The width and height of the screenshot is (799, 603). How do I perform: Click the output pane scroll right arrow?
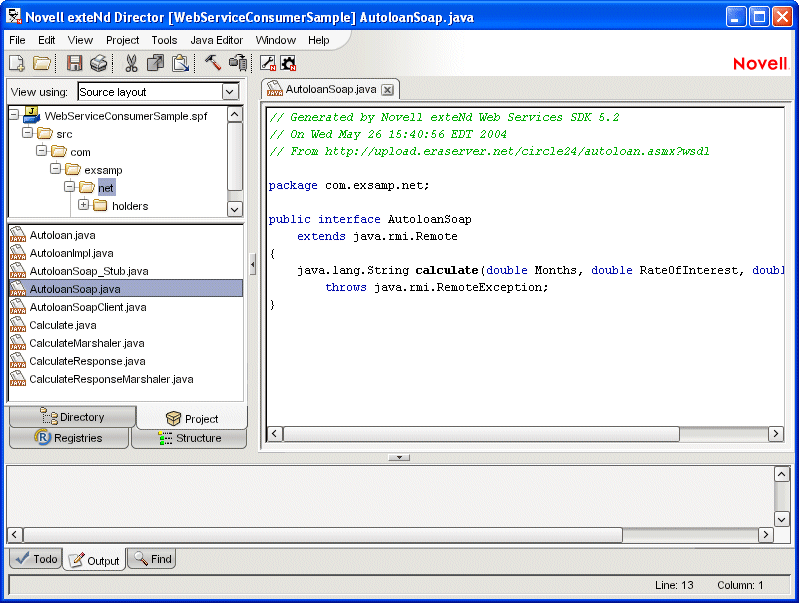pyautogui.click(x=765, y=535)
